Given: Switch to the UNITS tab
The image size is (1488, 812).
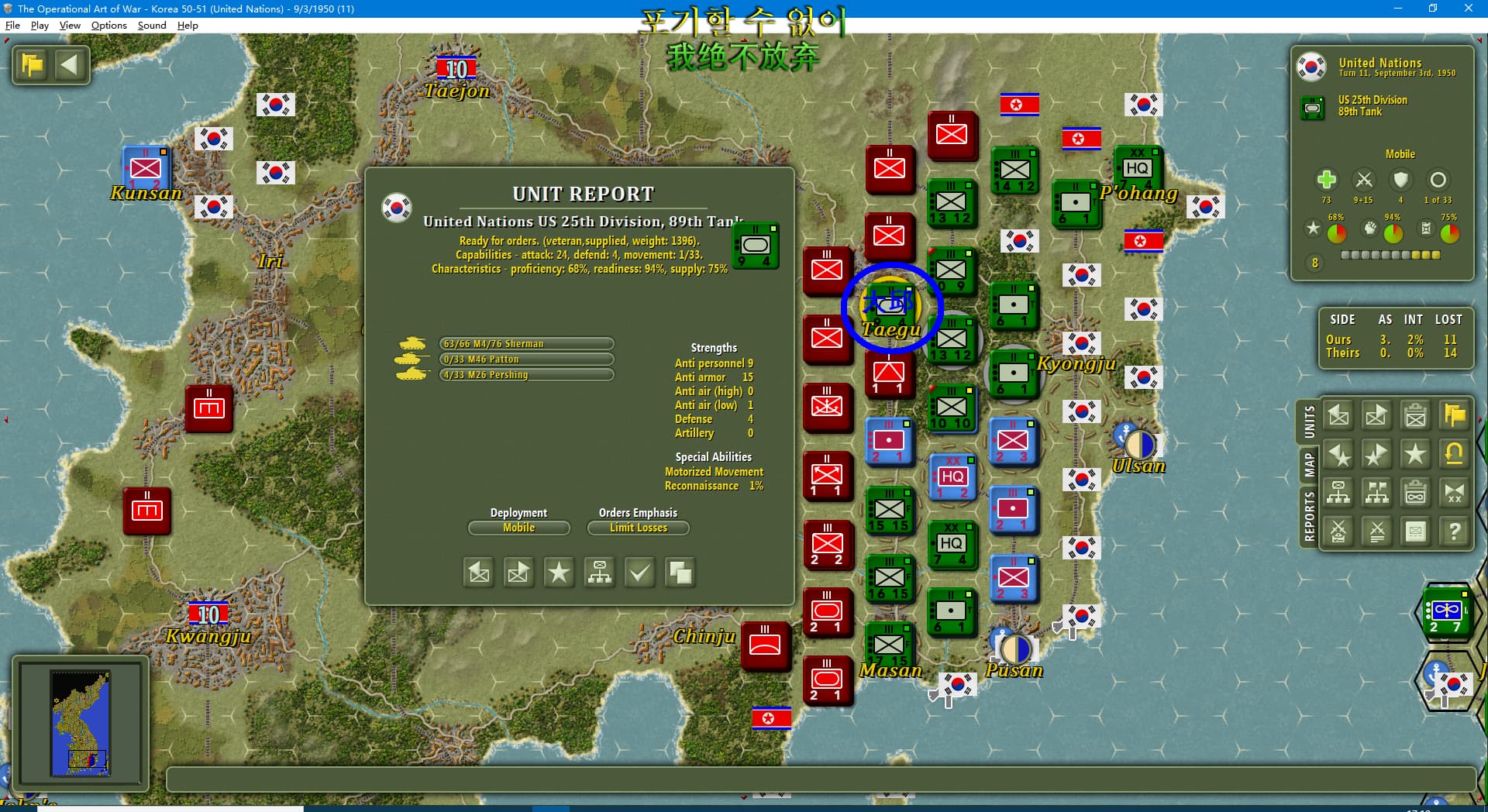Looking at the screenshot, I should pos(1309,422).
